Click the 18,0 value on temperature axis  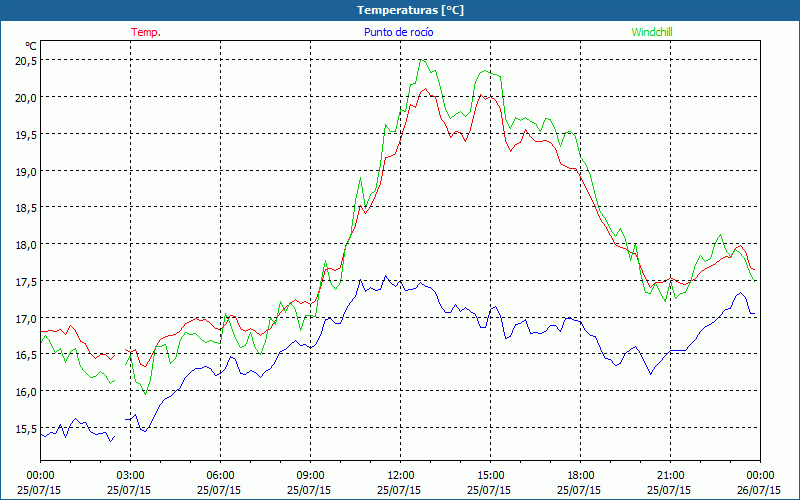27,244
